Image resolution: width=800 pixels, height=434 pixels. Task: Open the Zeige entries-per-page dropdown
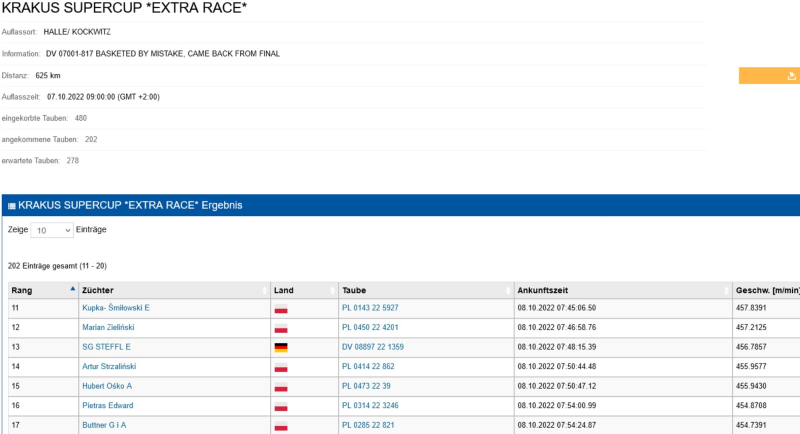[52, 230]
